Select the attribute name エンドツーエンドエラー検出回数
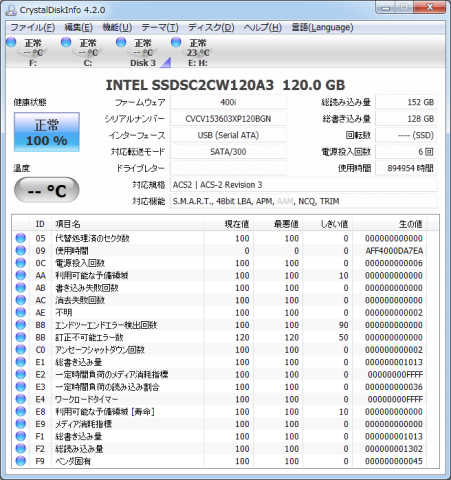The height and width of the screenshot is (480, 451). pyautogui.click(x=106, y=325)
